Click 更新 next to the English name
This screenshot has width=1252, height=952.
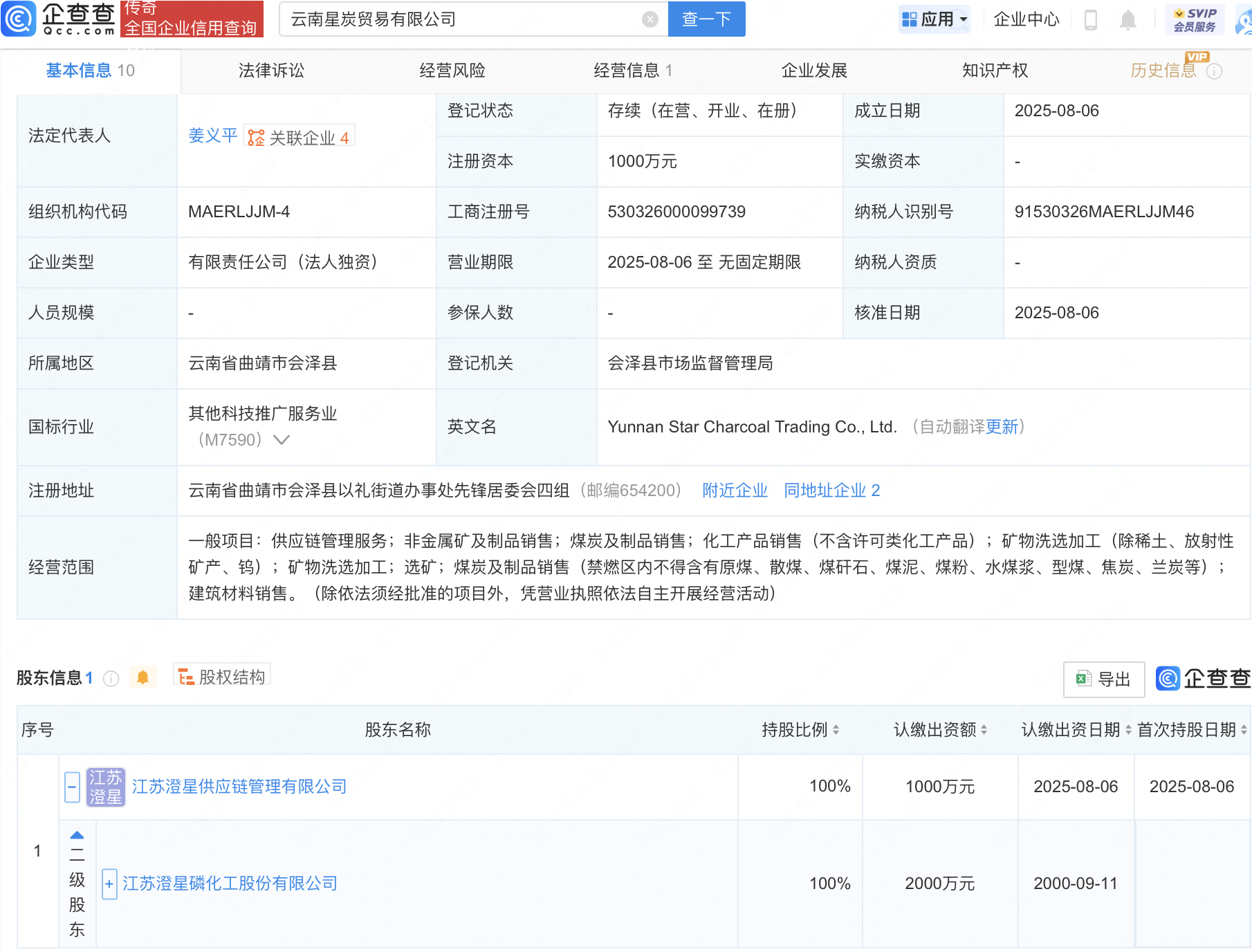[1002, 427]
